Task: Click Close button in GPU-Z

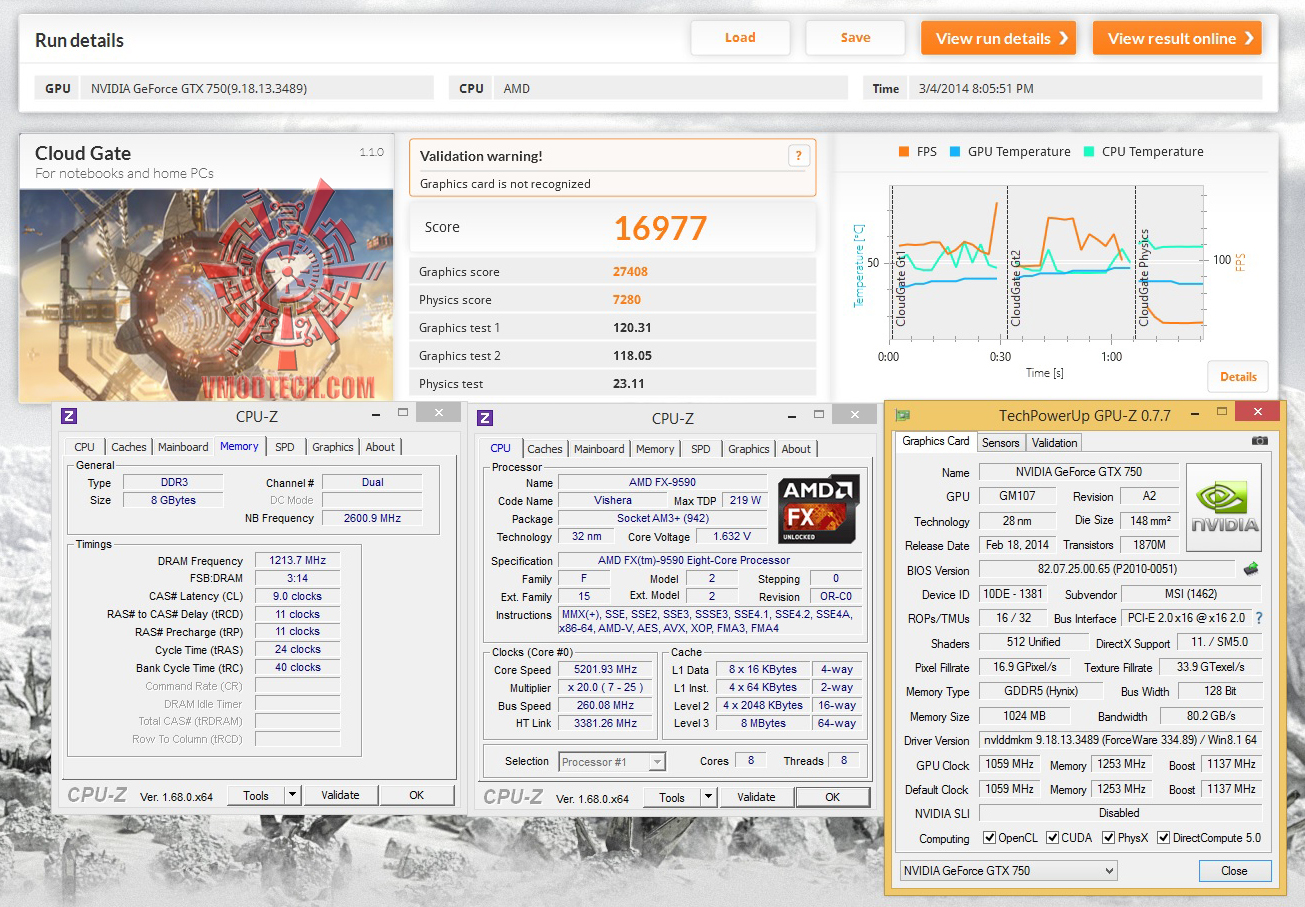Action: [x=1234, y=871]
